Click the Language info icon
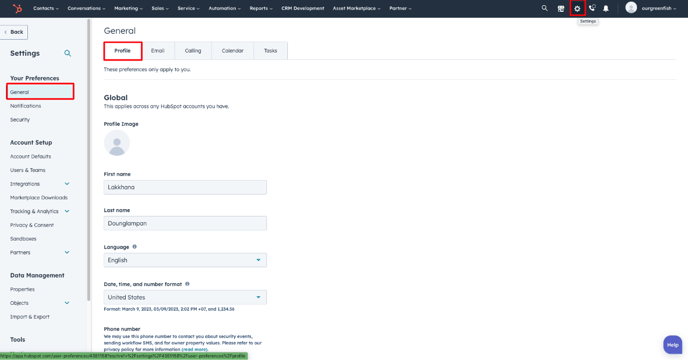Screen dimensions: 688x360 click(135, 247)
